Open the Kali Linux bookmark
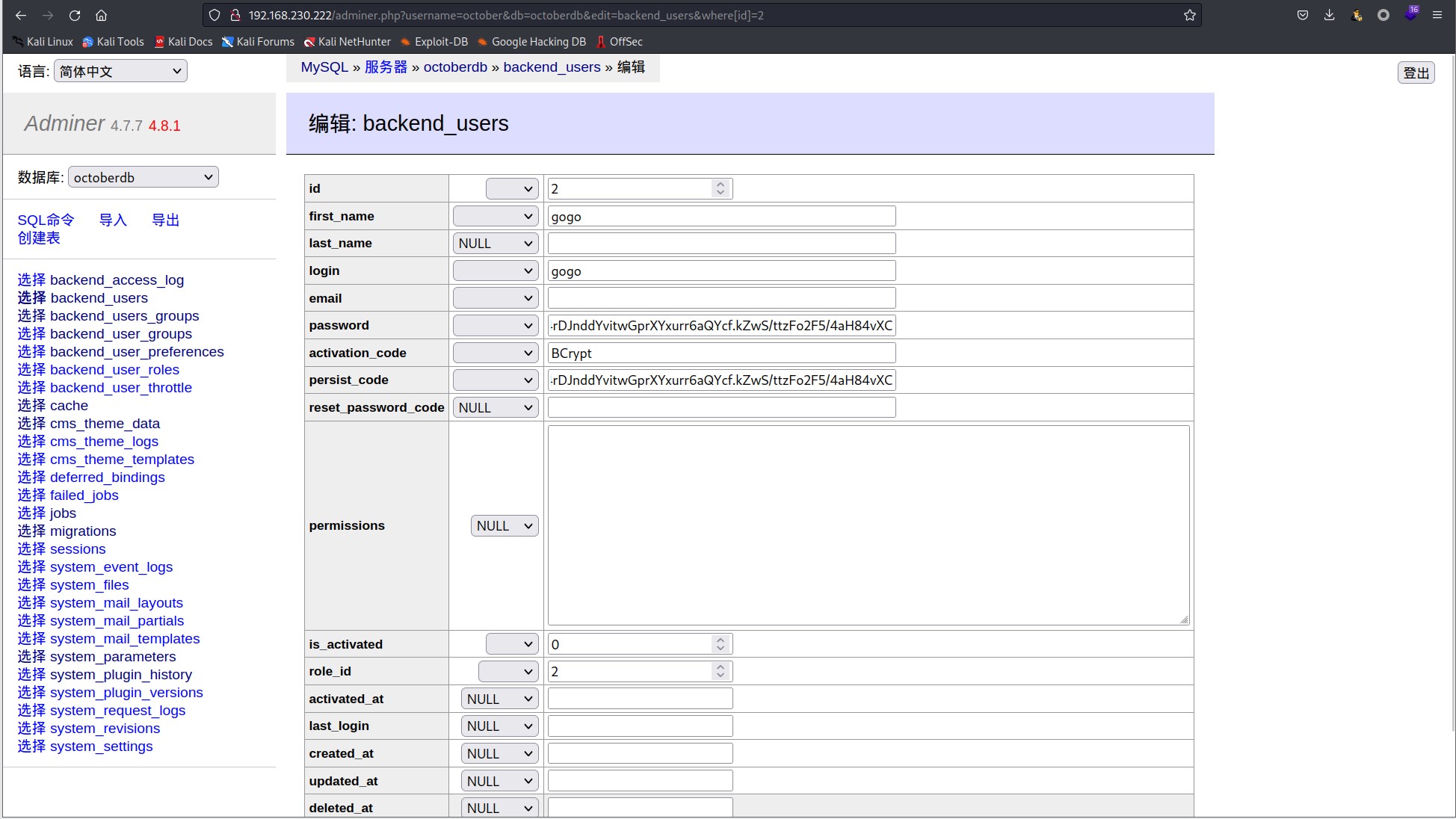The width and height of the screenshot is (1456, 819). point(43,42)
